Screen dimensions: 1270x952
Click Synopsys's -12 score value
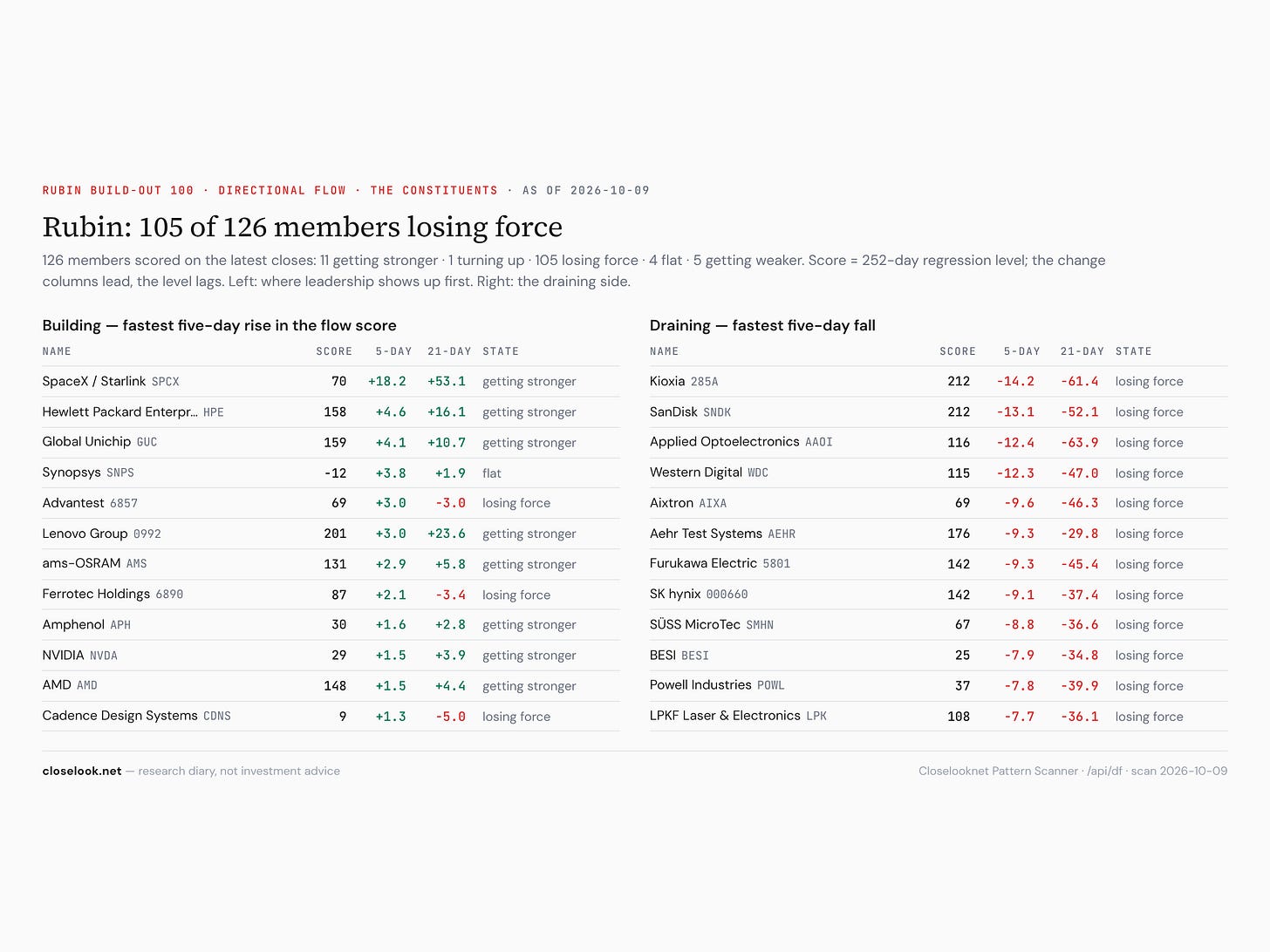(x=335, y=473)
